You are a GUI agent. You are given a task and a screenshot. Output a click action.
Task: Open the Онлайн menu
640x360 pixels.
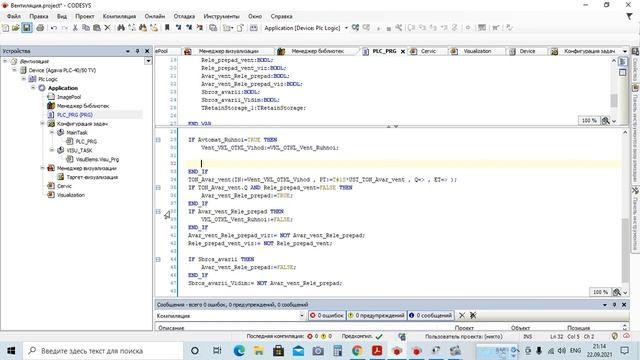click(x=155, y=16)
